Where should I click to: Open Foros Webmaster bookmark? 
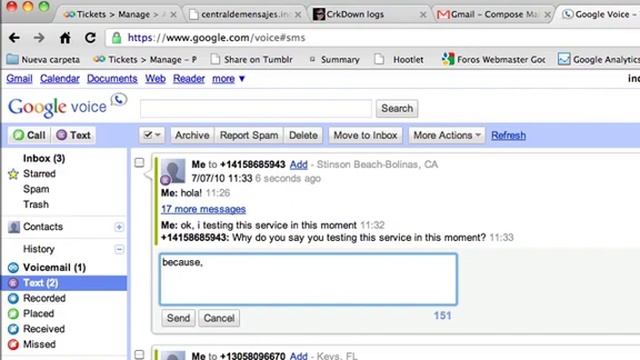click(x=493, y=60)
